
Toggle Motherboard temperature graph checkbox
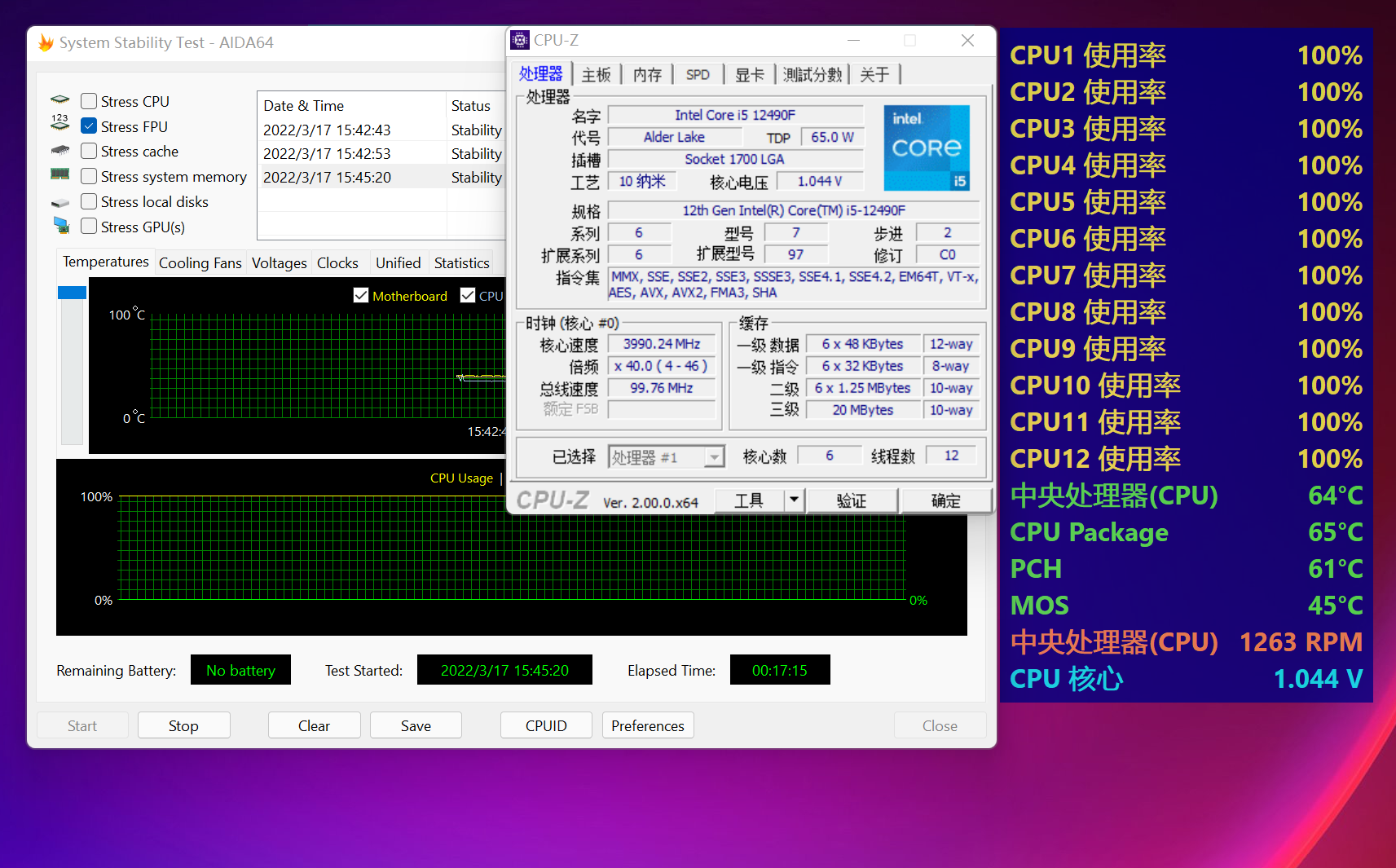click(361, 295)
